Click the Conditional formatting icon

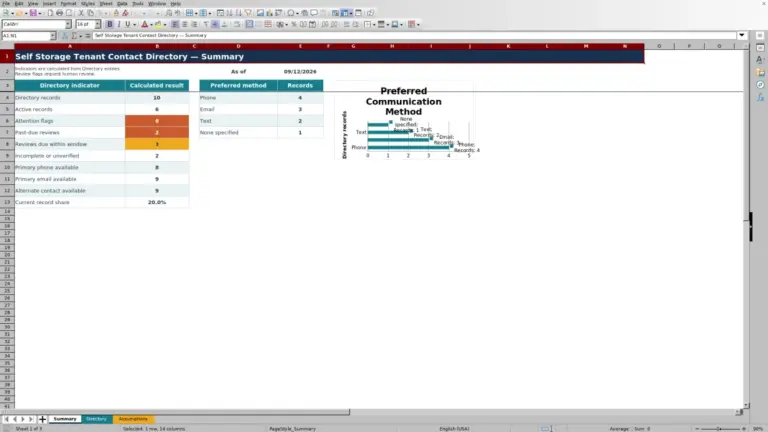click(411, 24)
